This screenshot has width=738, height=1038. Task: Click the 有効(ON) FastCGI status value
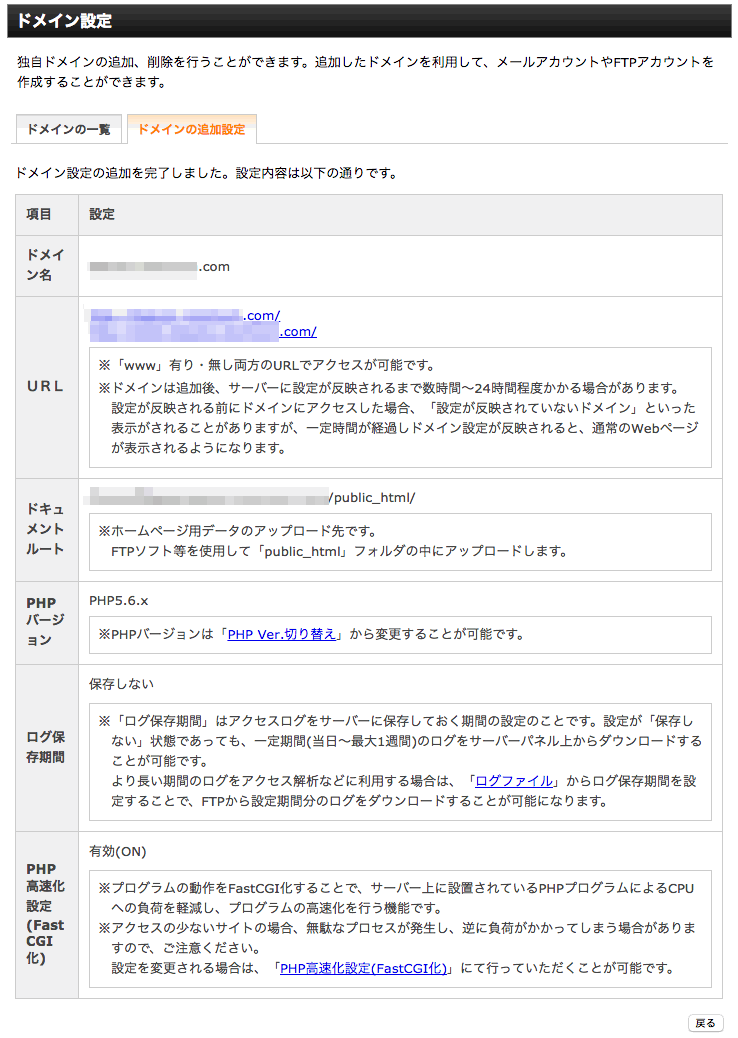(x=118, y=851)
